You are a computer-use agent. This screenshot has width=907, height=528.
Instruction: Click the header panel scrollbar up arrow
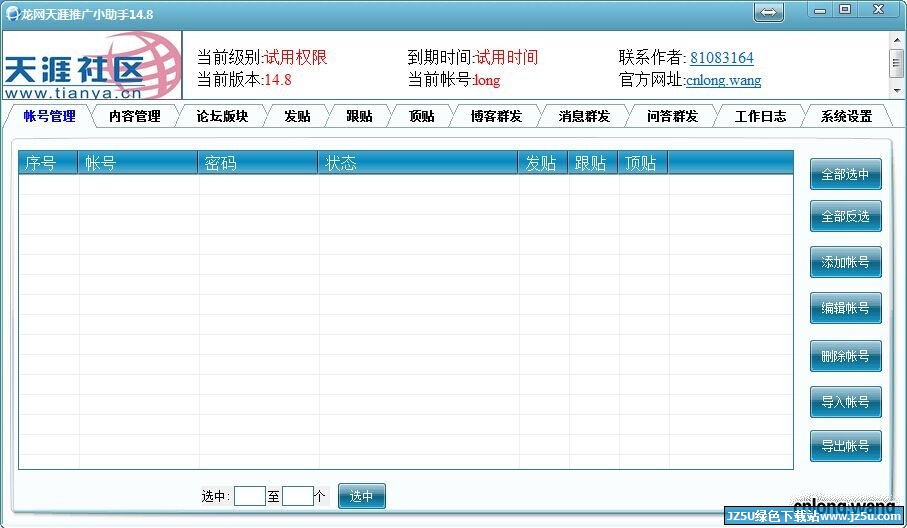click(897, 40)
